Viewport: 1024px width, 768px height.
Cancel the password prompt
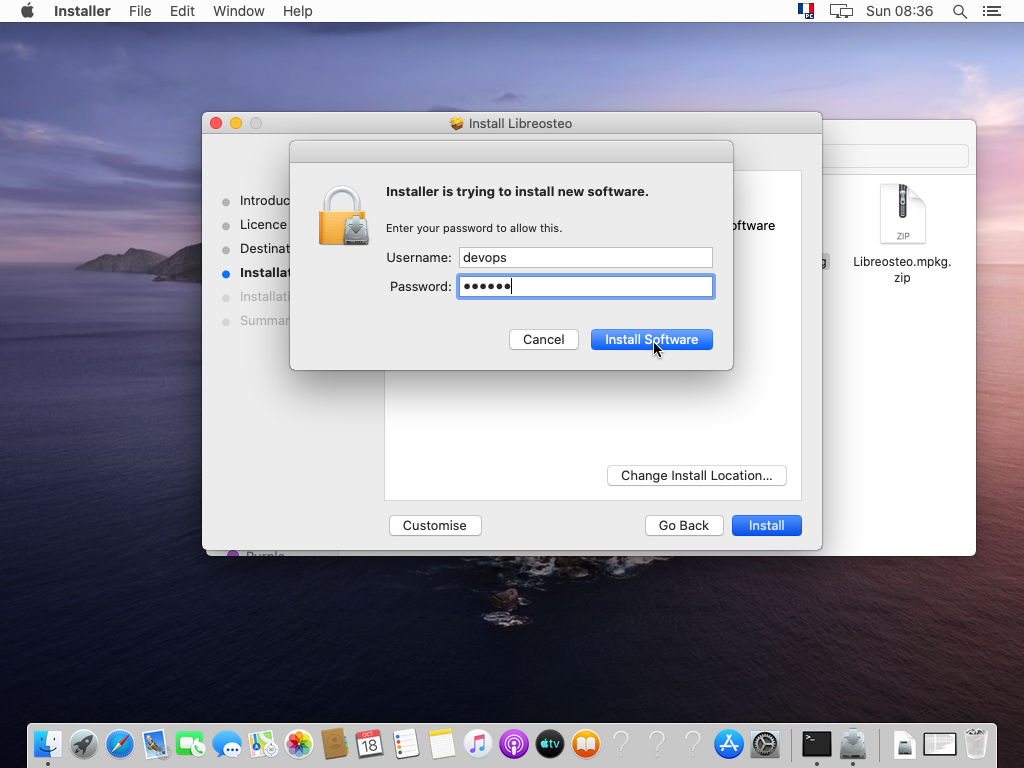click(543, 340)
